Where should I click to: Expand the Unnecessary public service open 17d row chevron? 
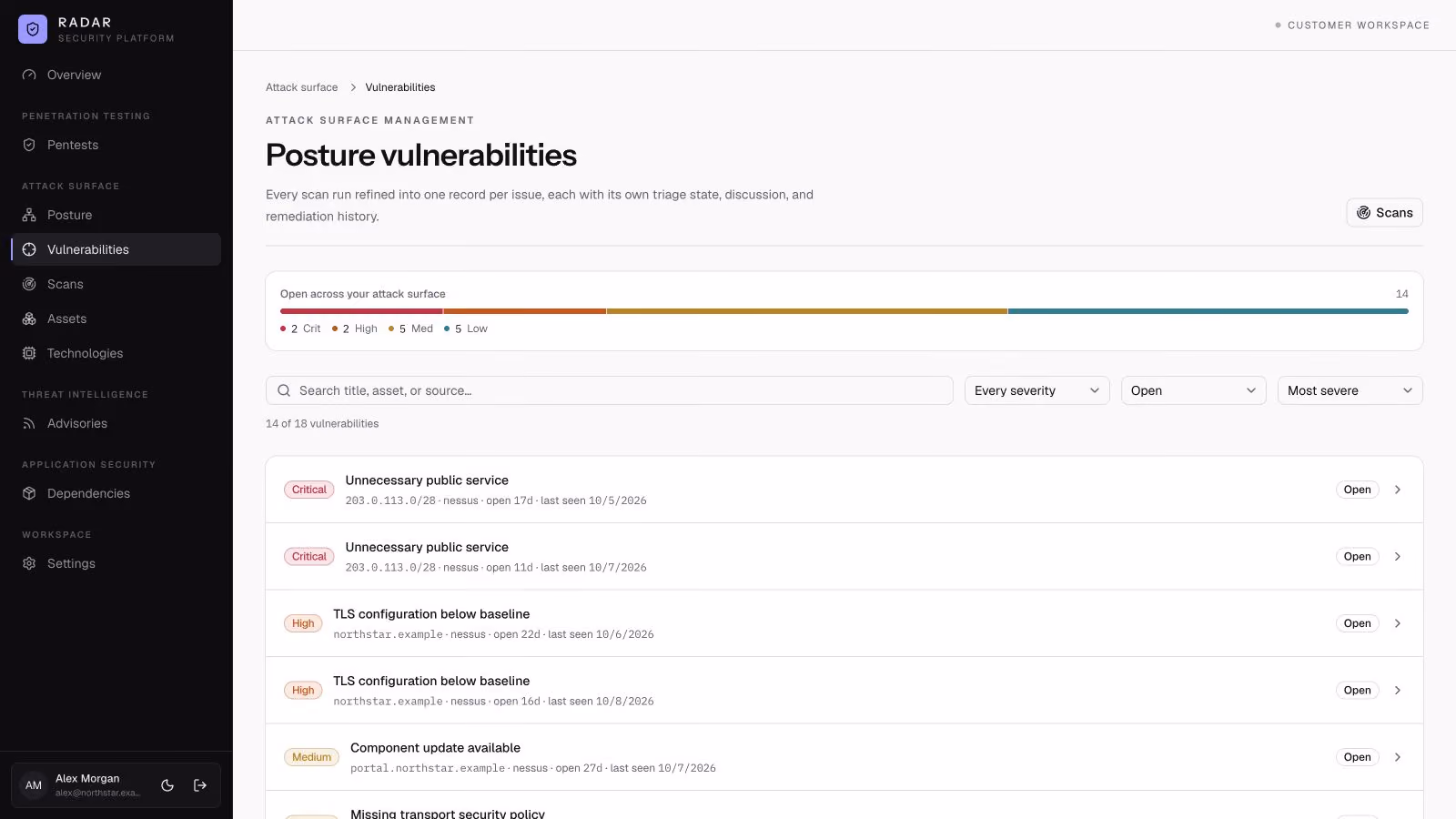coord(1398,490)
